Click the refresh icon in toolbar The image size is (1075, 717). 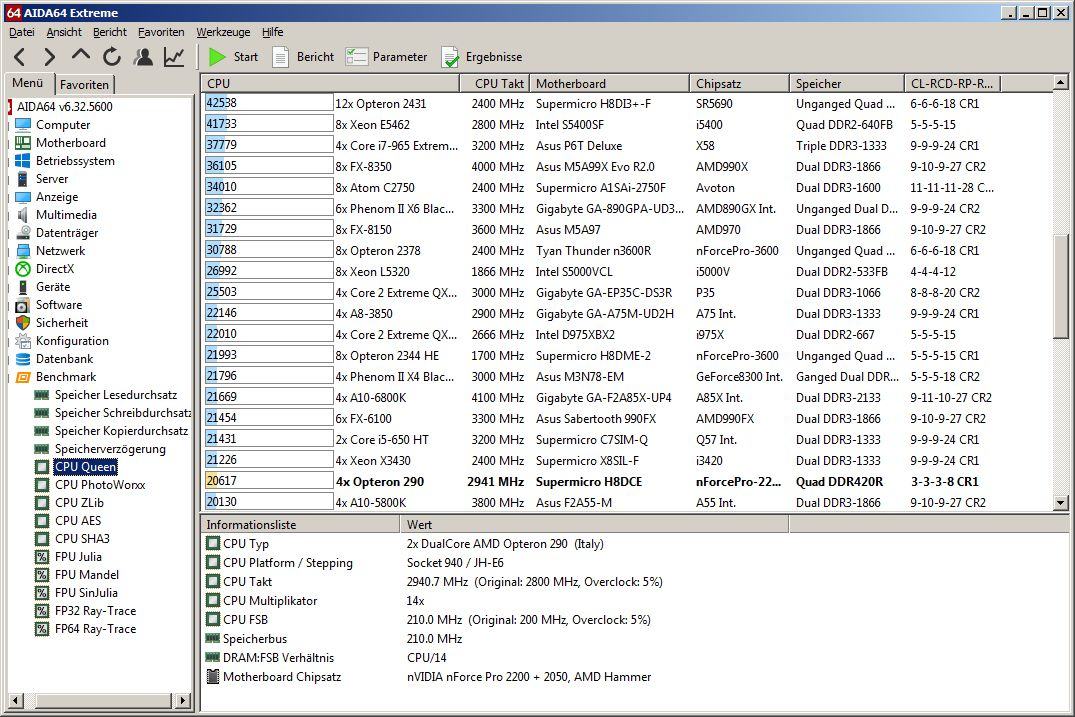(112, 57)
